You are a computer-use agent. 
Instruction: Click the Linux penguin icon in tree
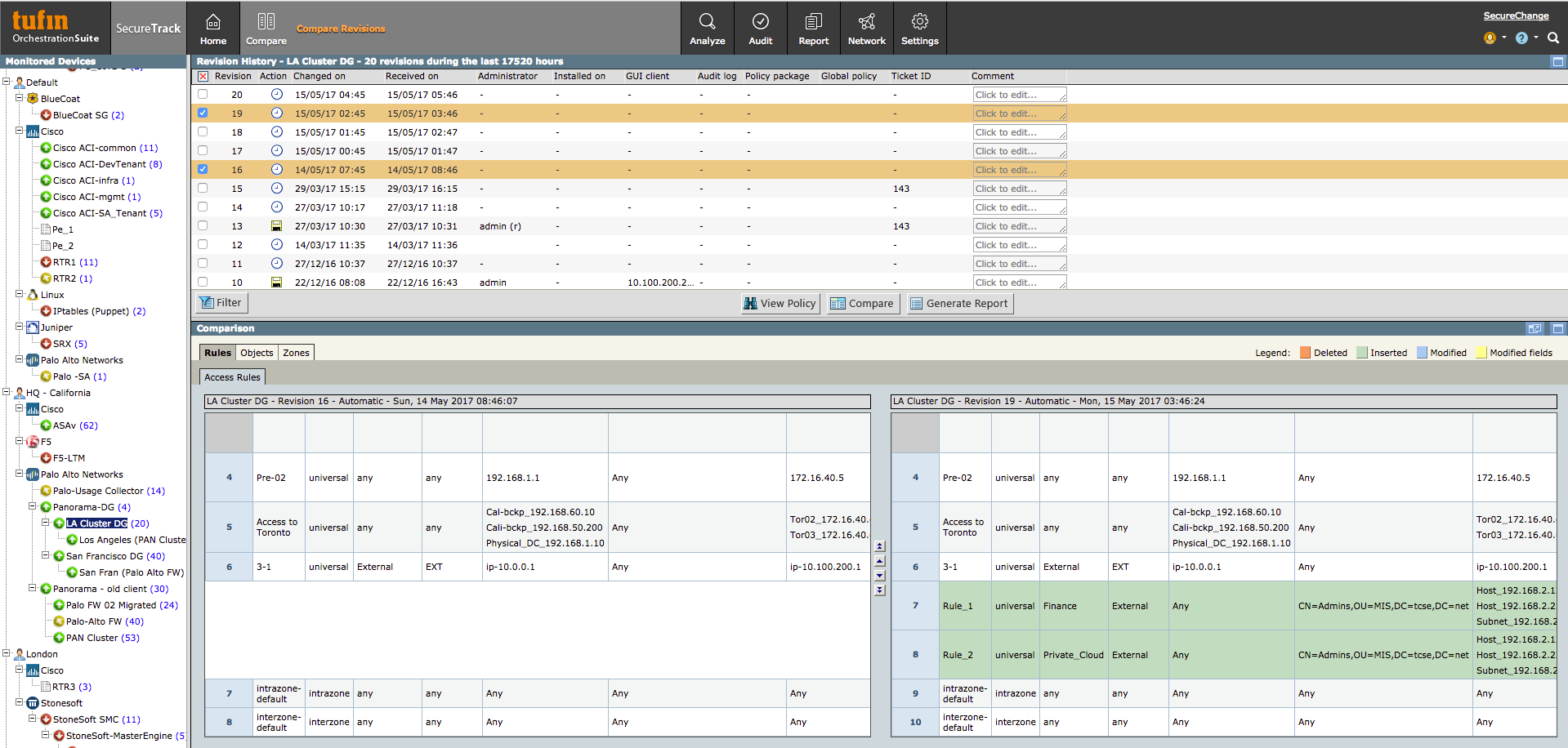coord(33,294)
